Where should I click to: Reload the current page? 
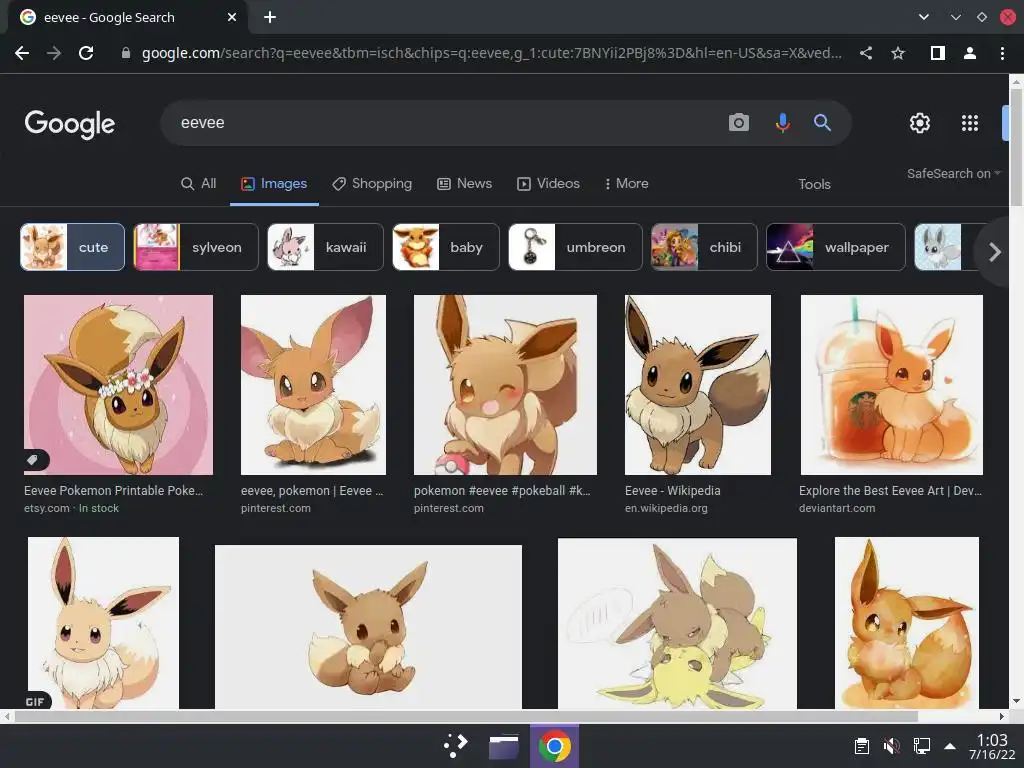(x=86, y=53)
